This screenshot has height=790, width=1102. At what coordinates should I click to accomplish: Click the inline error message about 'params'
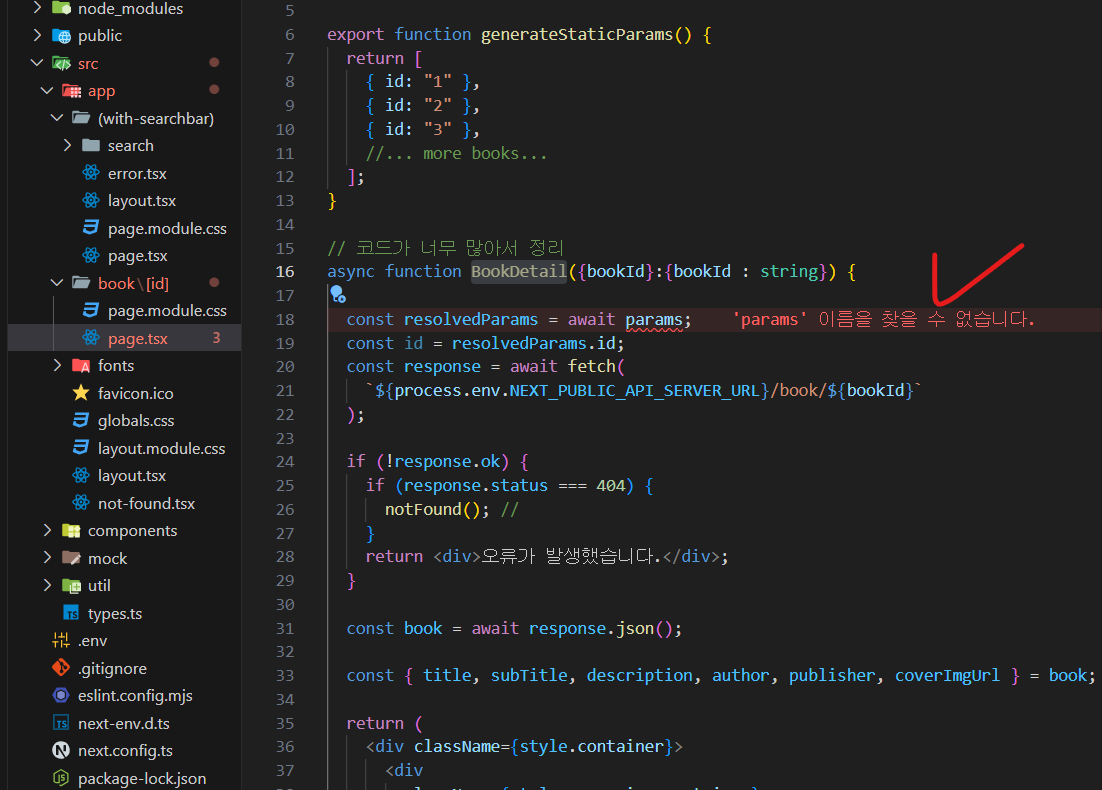click(883, 319)
